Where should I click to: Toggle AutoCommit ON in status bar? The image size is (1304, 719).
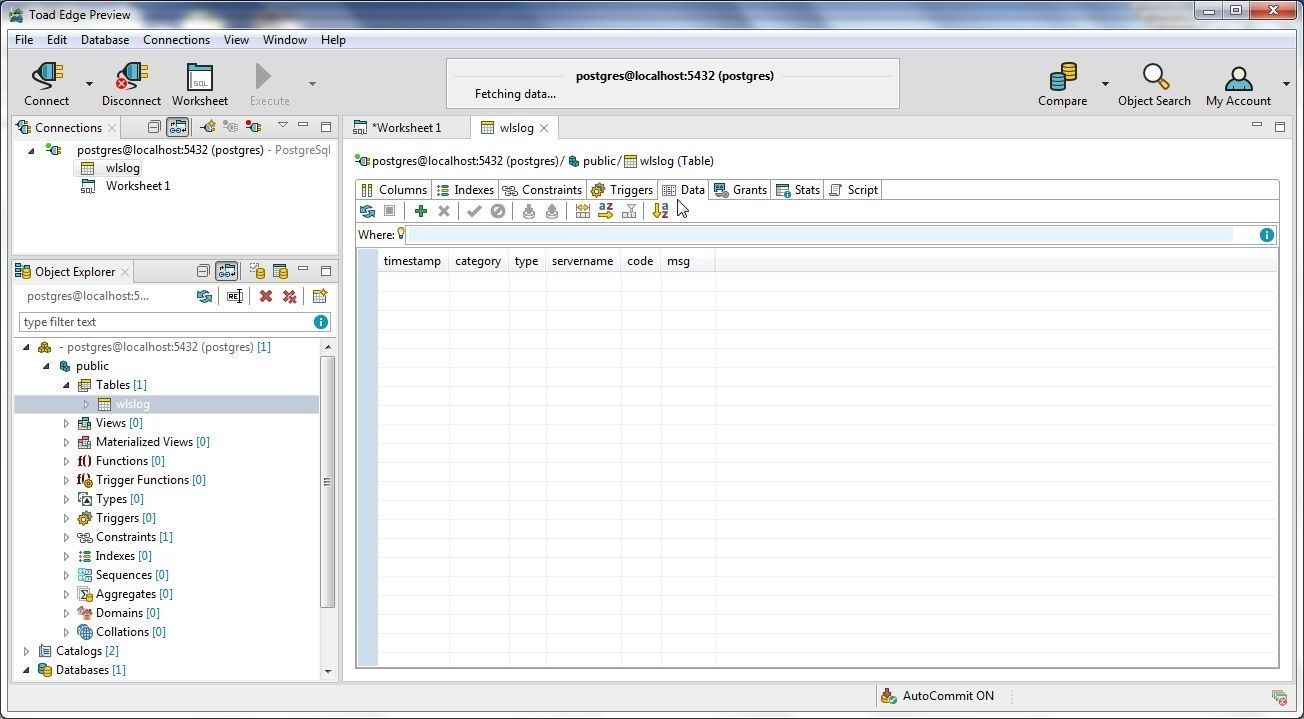pos(937,696)
